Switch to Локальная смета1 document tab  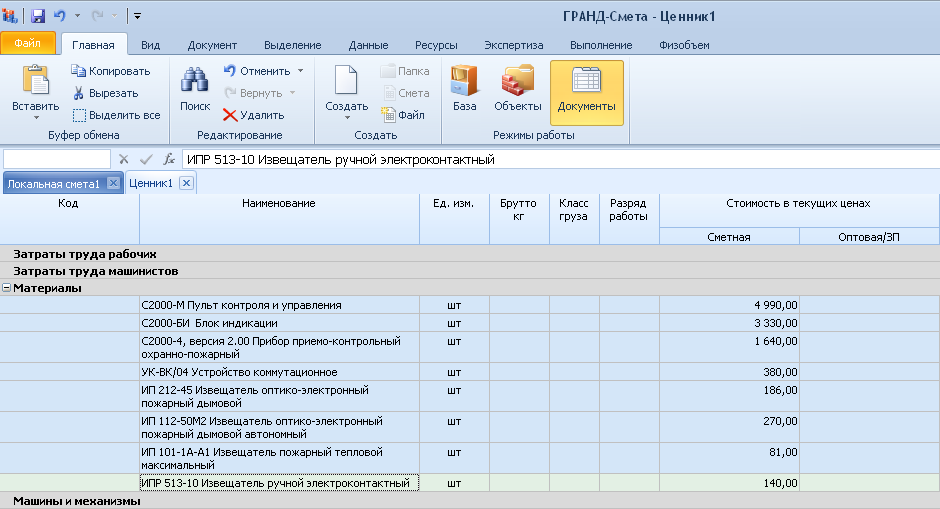(53, 184)
